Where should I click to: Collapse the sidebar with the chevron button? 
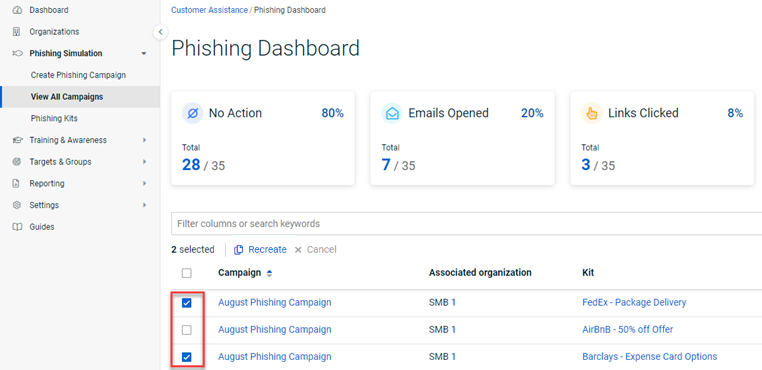click(160, 33)
